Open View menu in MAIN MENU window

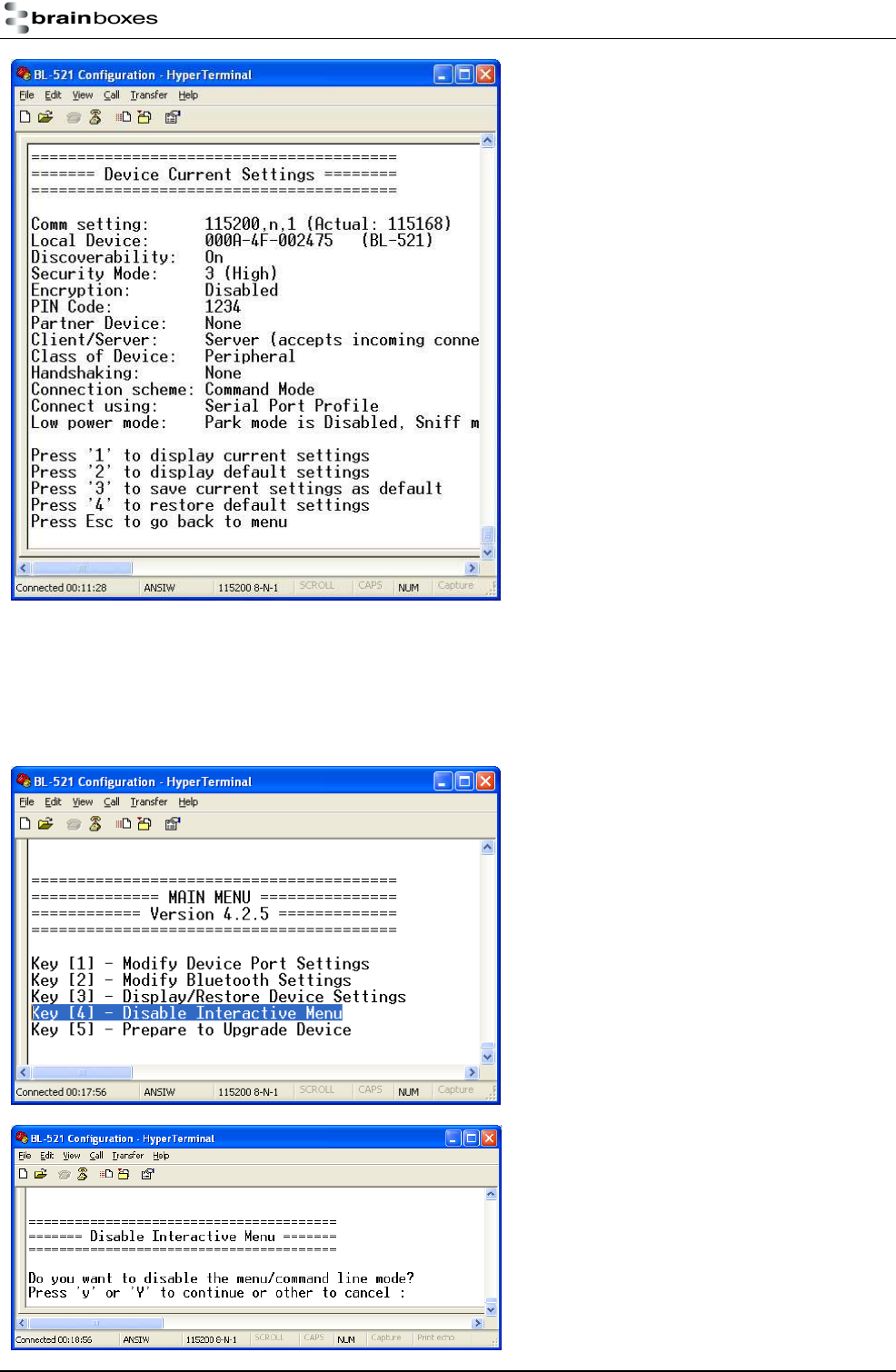(x=83, y=801)
